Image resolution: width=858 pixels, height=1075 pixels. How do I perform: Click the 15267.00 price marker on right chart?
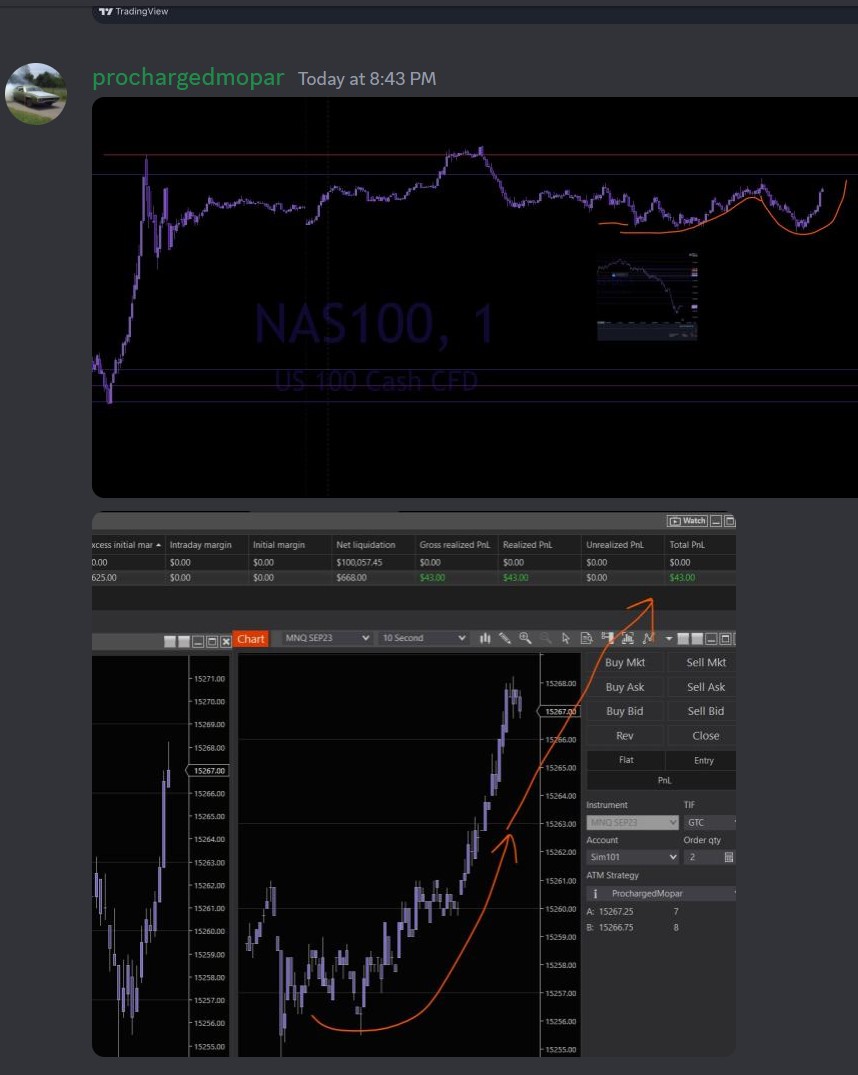click(x=560, y=712)
